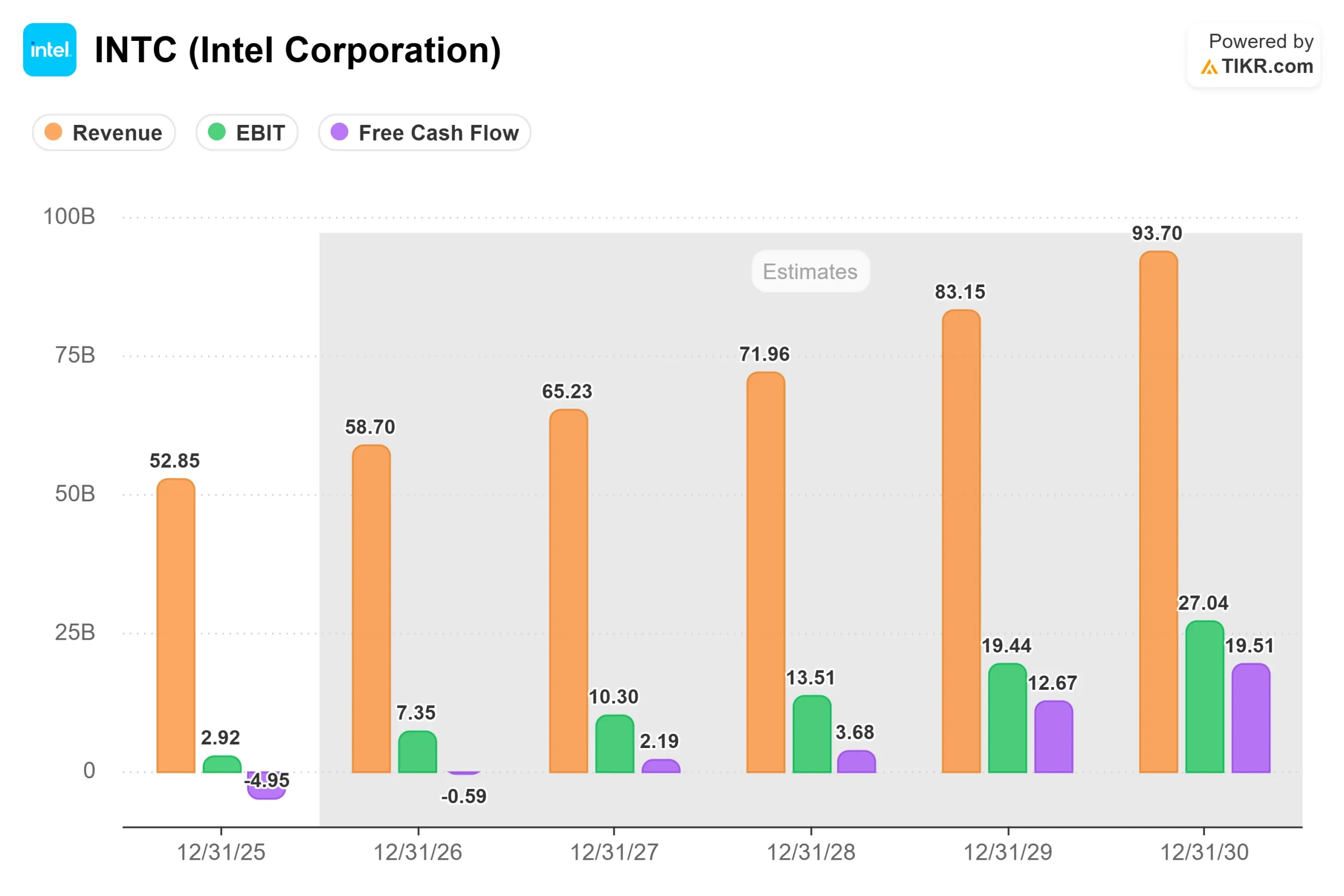
Task: Select the 52.85 revenue bar for 12/31/25
Action: click(x=176, y=626)
